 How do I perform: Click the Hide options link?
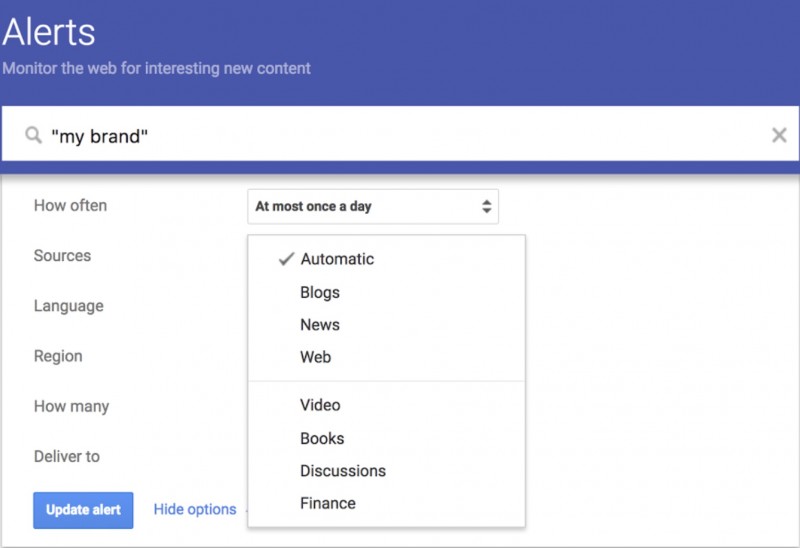tap(195, 510)
